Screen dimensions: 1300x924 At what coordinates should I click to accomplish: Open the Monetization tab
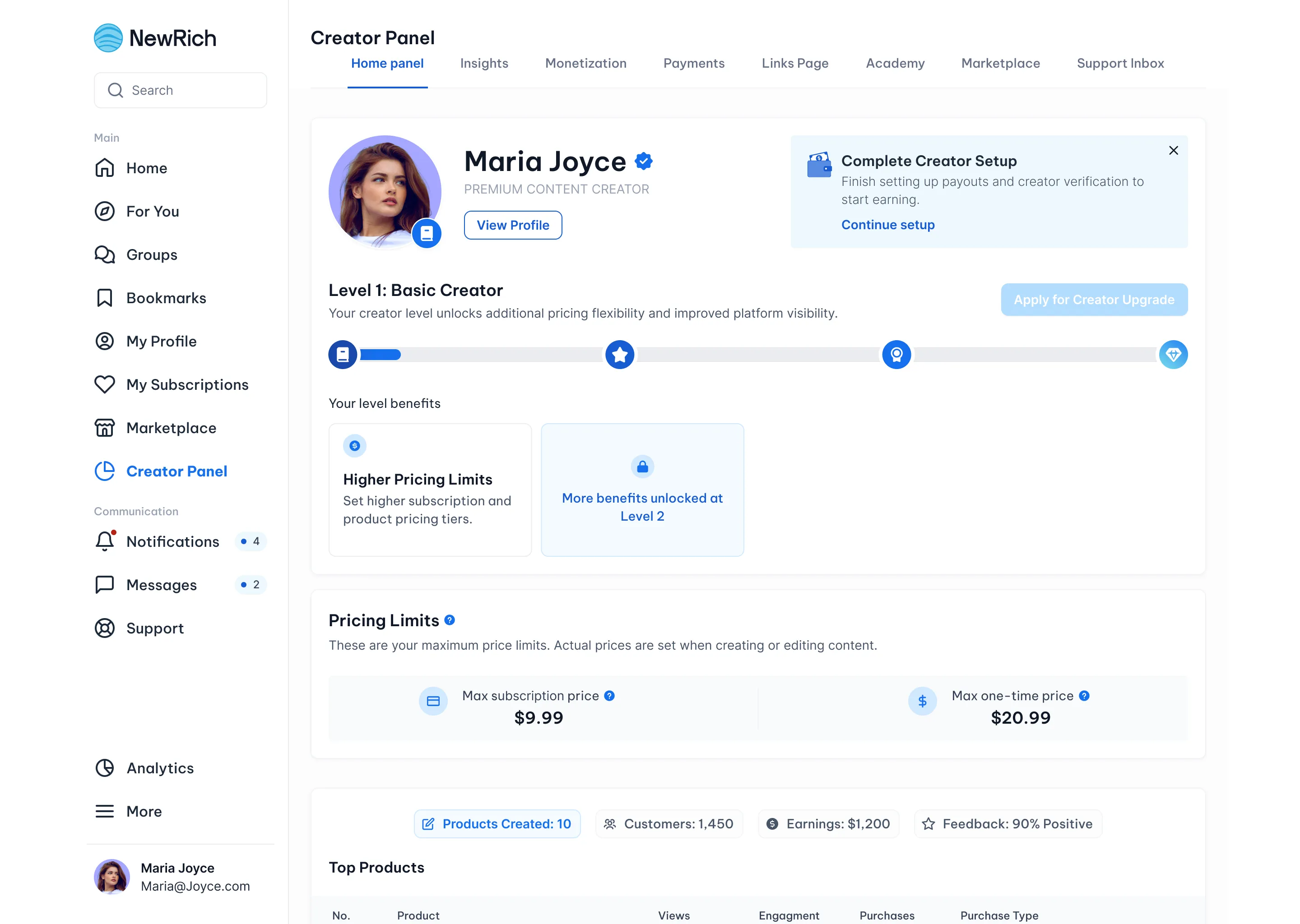coord(586,63)
